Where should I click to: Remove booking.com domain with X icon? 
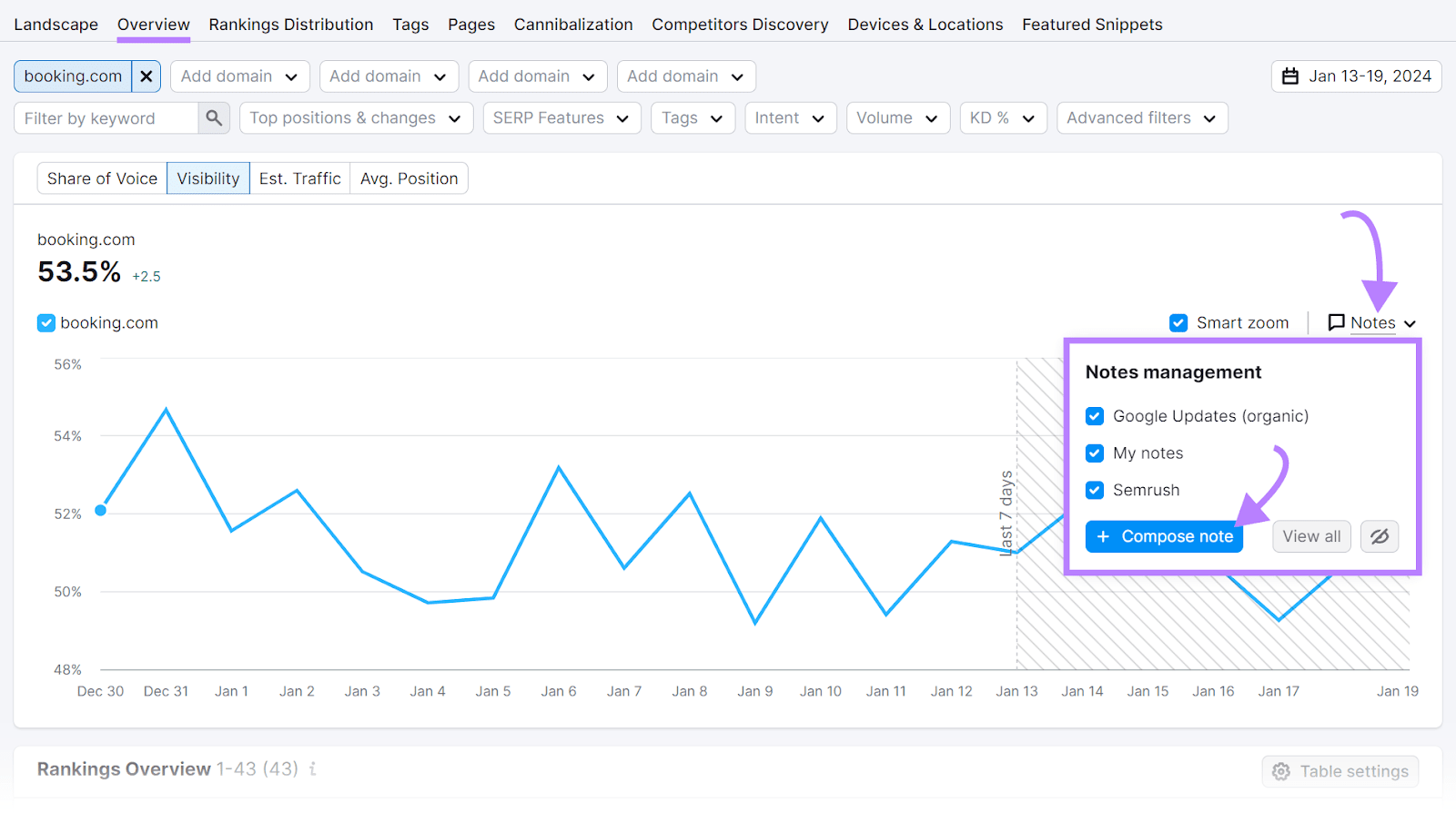[x=146, y=76]
